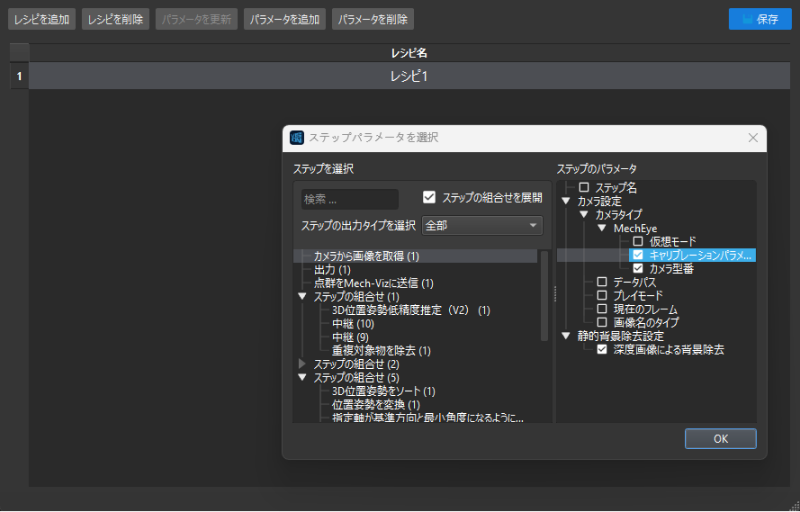
Task: Uncheck the カメラ型番 checkbox
Action: [638, 268]
